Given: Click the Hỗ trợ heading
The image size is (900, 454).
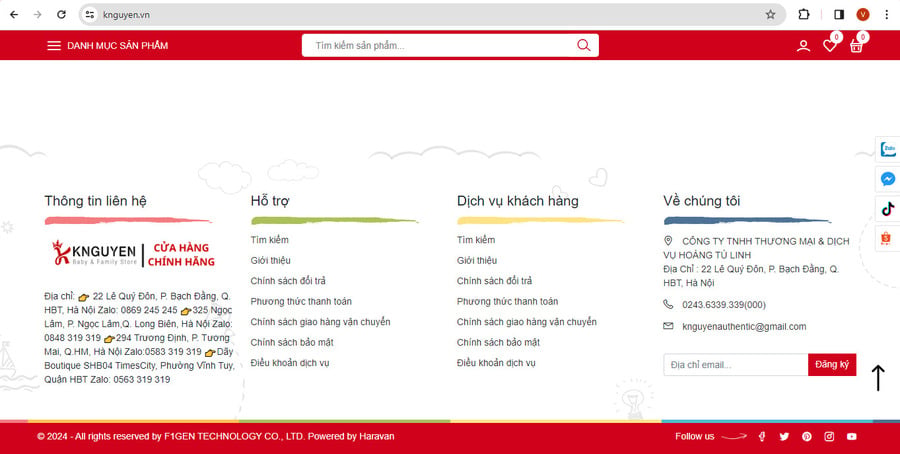Looking at the screenshot, I should pyautogui.click(x=270, y=201).
